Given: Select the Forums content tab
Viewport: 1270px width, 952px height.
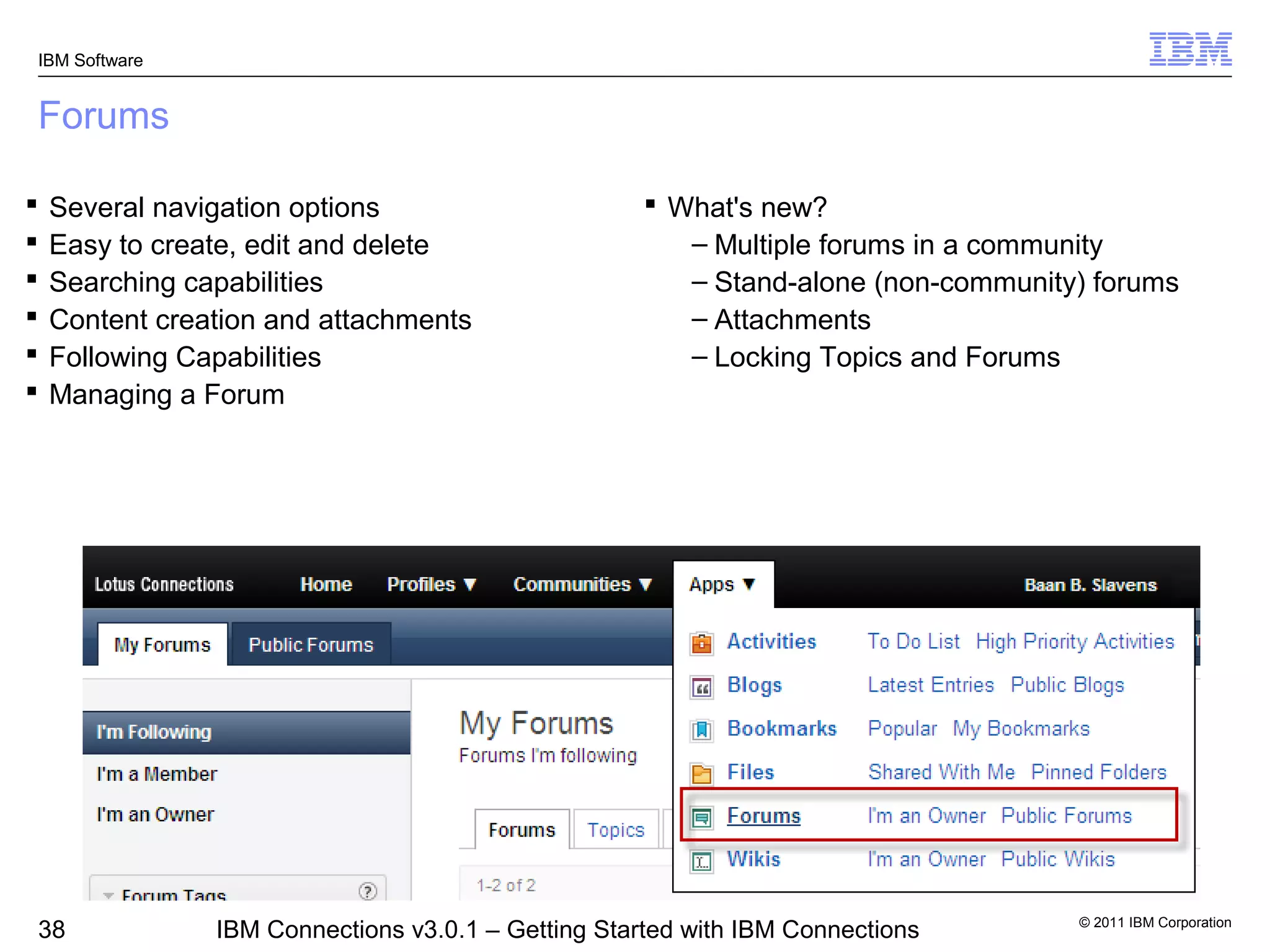Looking at the screenshot, I should [x=522, y=829].
